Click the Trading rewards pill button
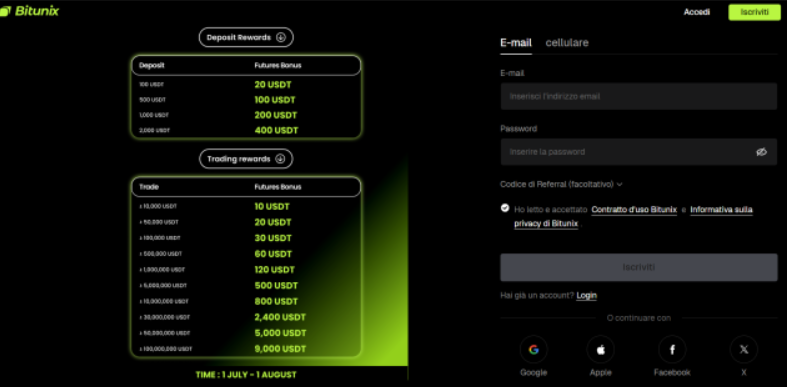 click(x=246, y=159)
